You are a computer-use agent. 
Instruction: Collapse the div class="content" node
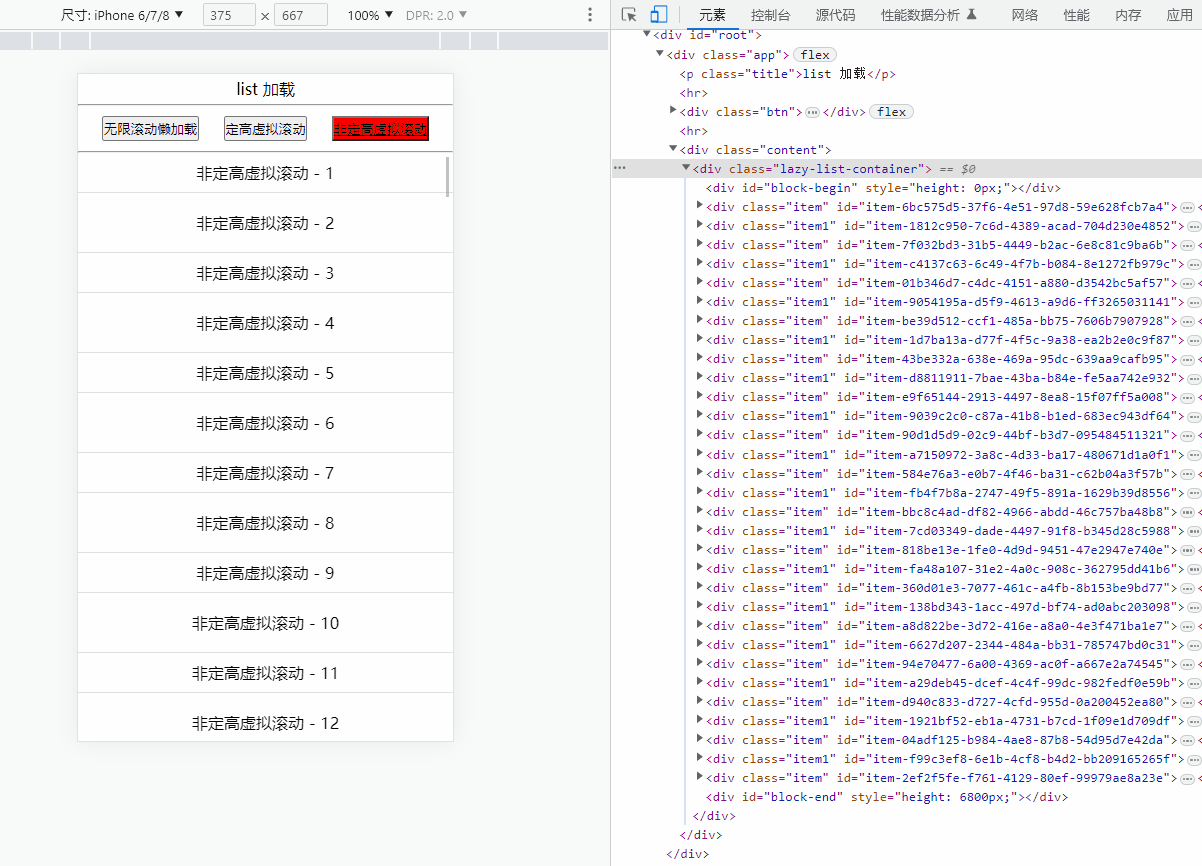click(x=673, y=149)
